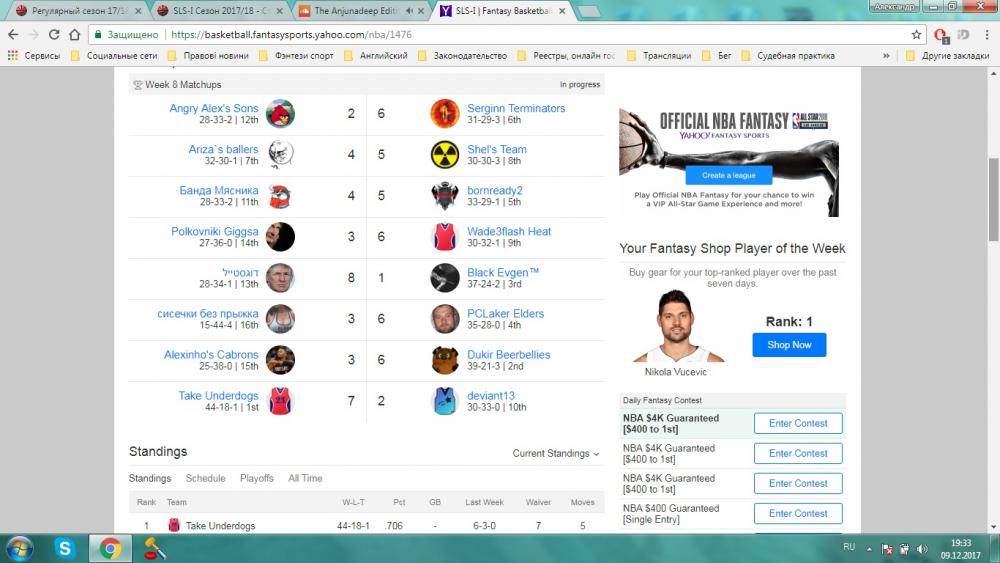
Task: Open Skype from the Windows taskbar
Action: [x=66, y=548]
